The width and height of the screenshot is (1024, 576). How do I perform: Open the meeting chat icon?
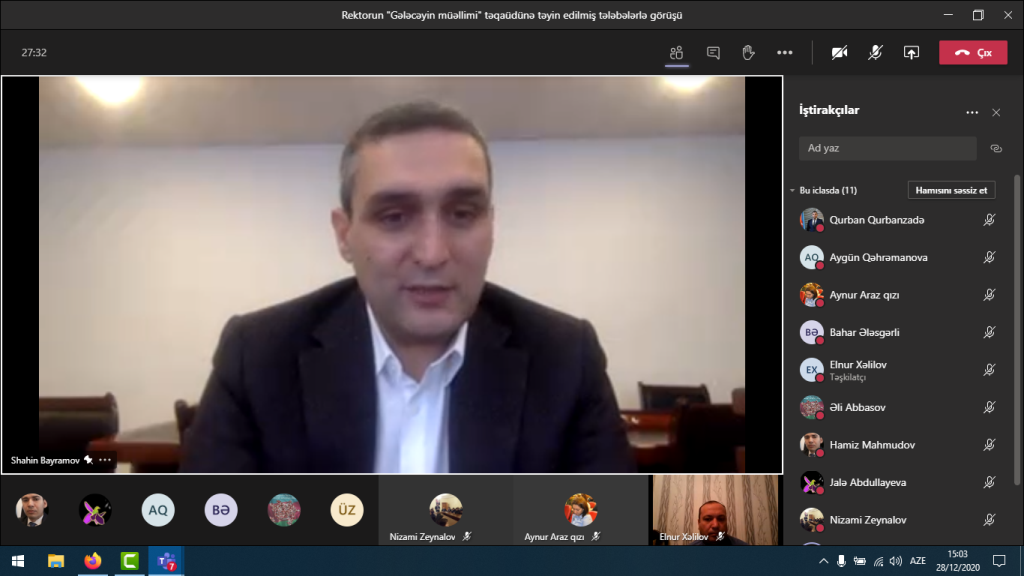click(x=713, y=53)
